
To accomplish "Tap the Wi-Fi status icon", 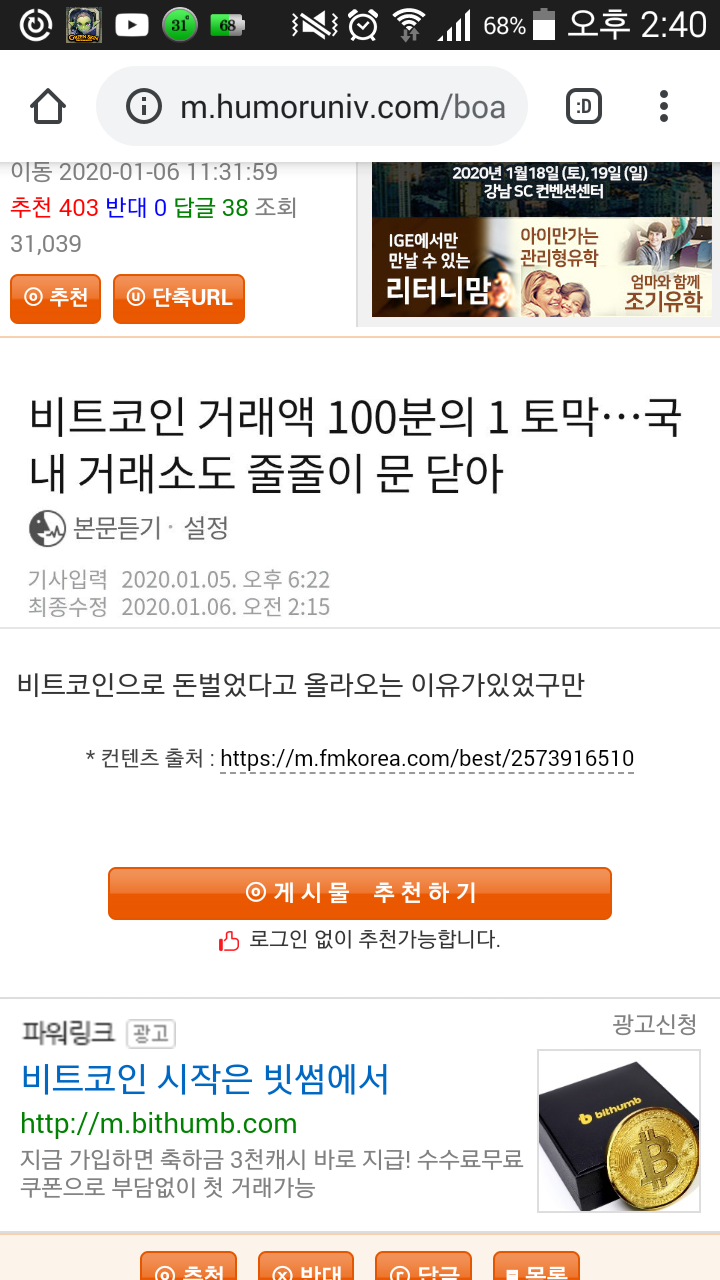I will 408,25.
